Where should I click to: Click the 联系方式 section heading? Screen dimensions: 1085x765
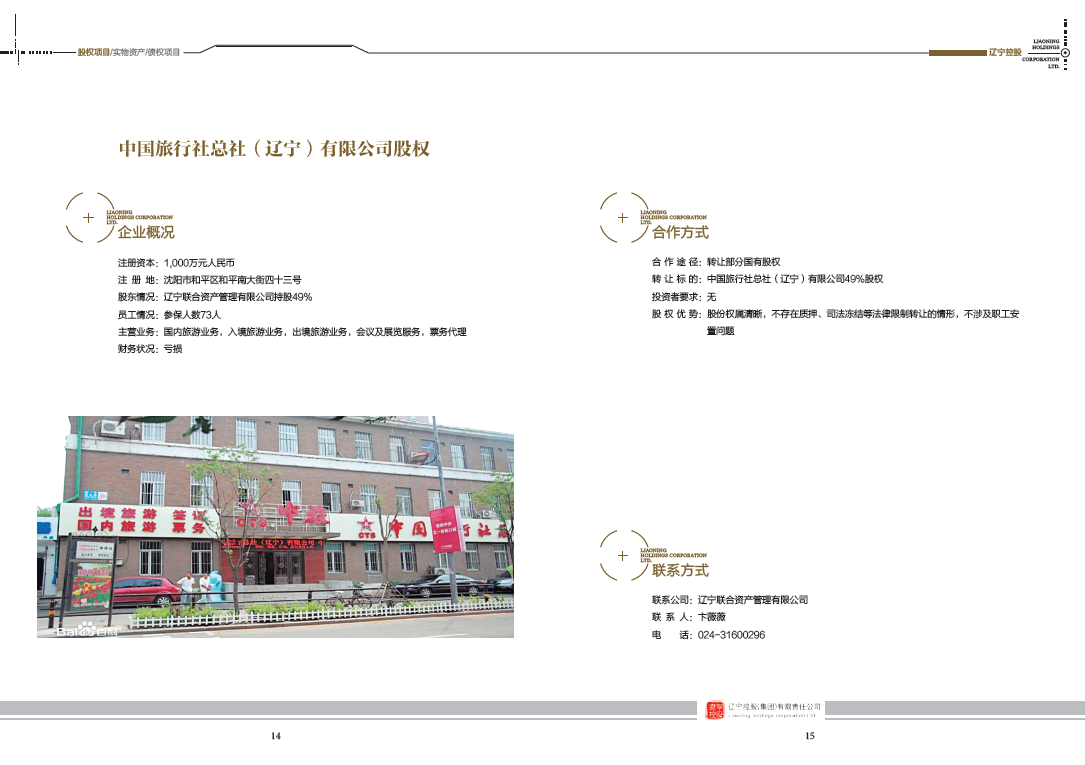click(x=680, y=571)
